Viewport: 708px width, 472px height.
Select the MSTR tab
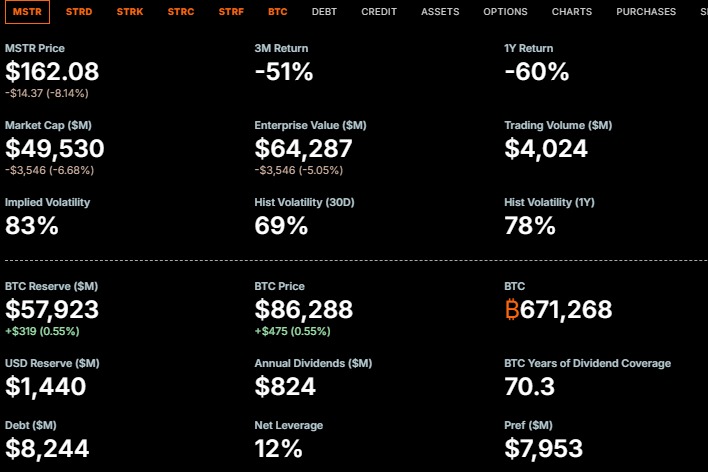click(x=27, y=12)
